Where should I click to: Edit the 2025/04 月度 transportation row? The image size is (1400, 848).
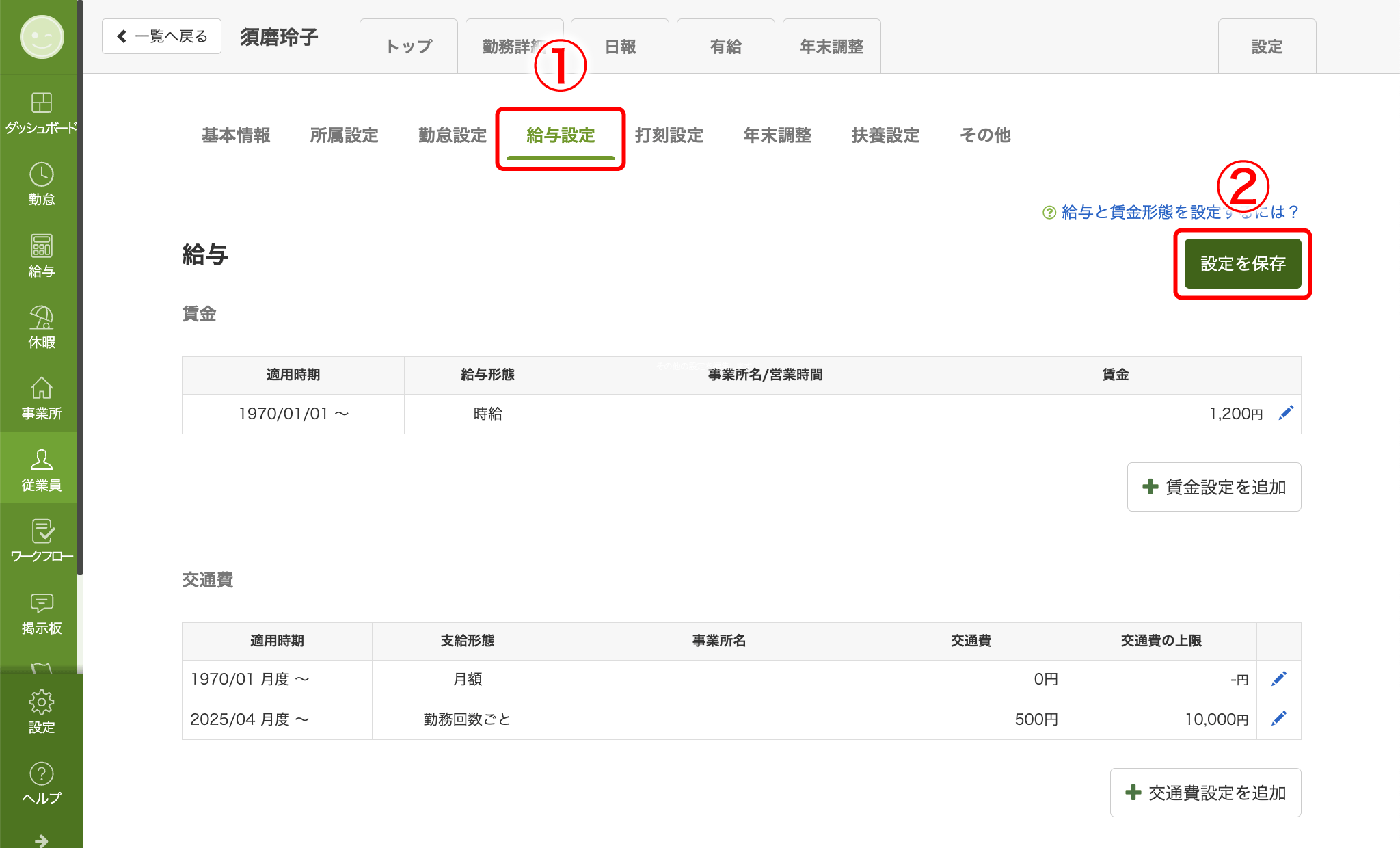pos(1278,719)
